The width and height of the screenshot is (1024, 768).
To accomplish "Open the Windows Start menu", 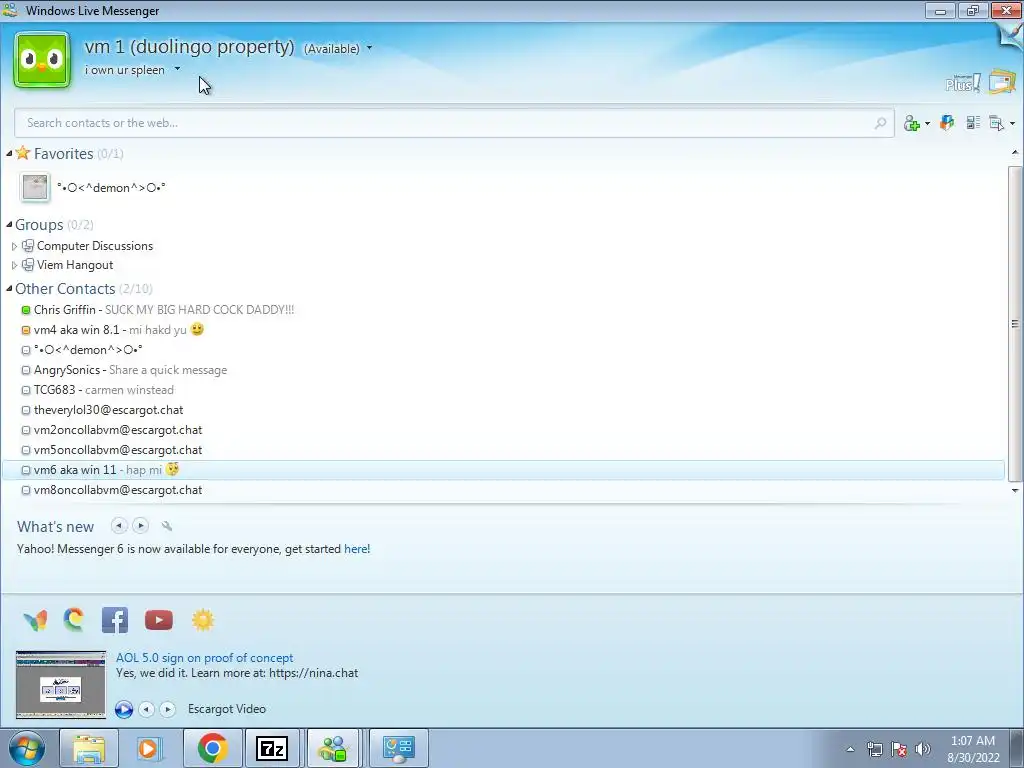I will (26, 748).
